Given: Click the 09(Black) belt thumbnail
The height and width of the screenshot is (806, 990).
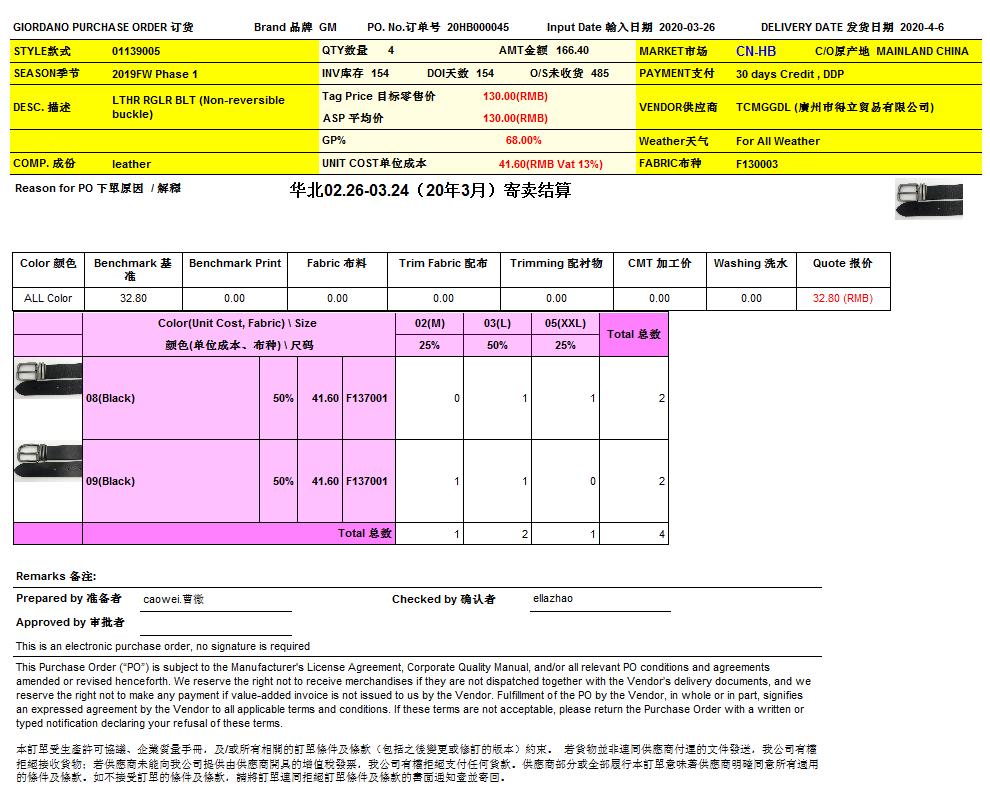Looking at the screenshot, I should [48, 461].
